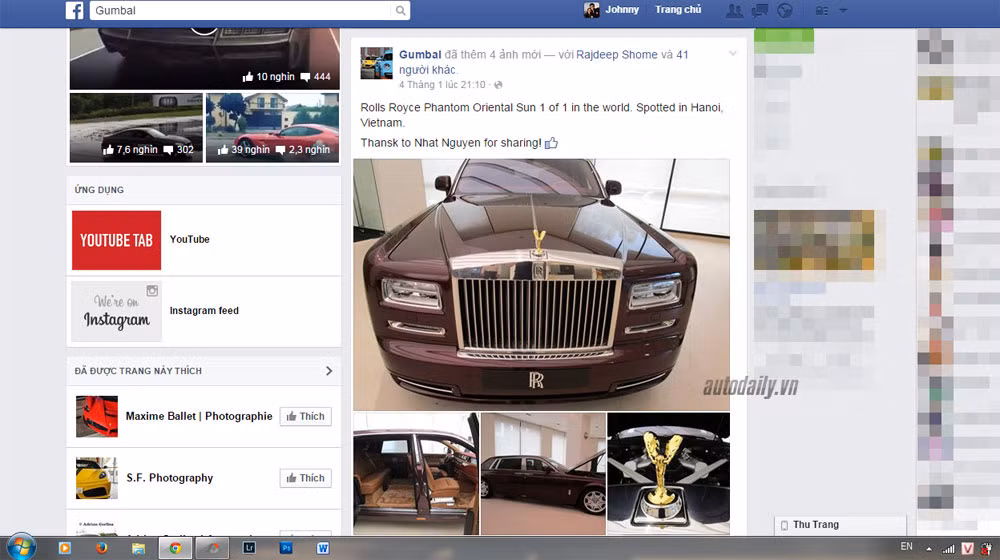The width and height of the screenshot is (1000, 560).
Task: Open Rajdeep Shome profile link
Action: point(617,55)
